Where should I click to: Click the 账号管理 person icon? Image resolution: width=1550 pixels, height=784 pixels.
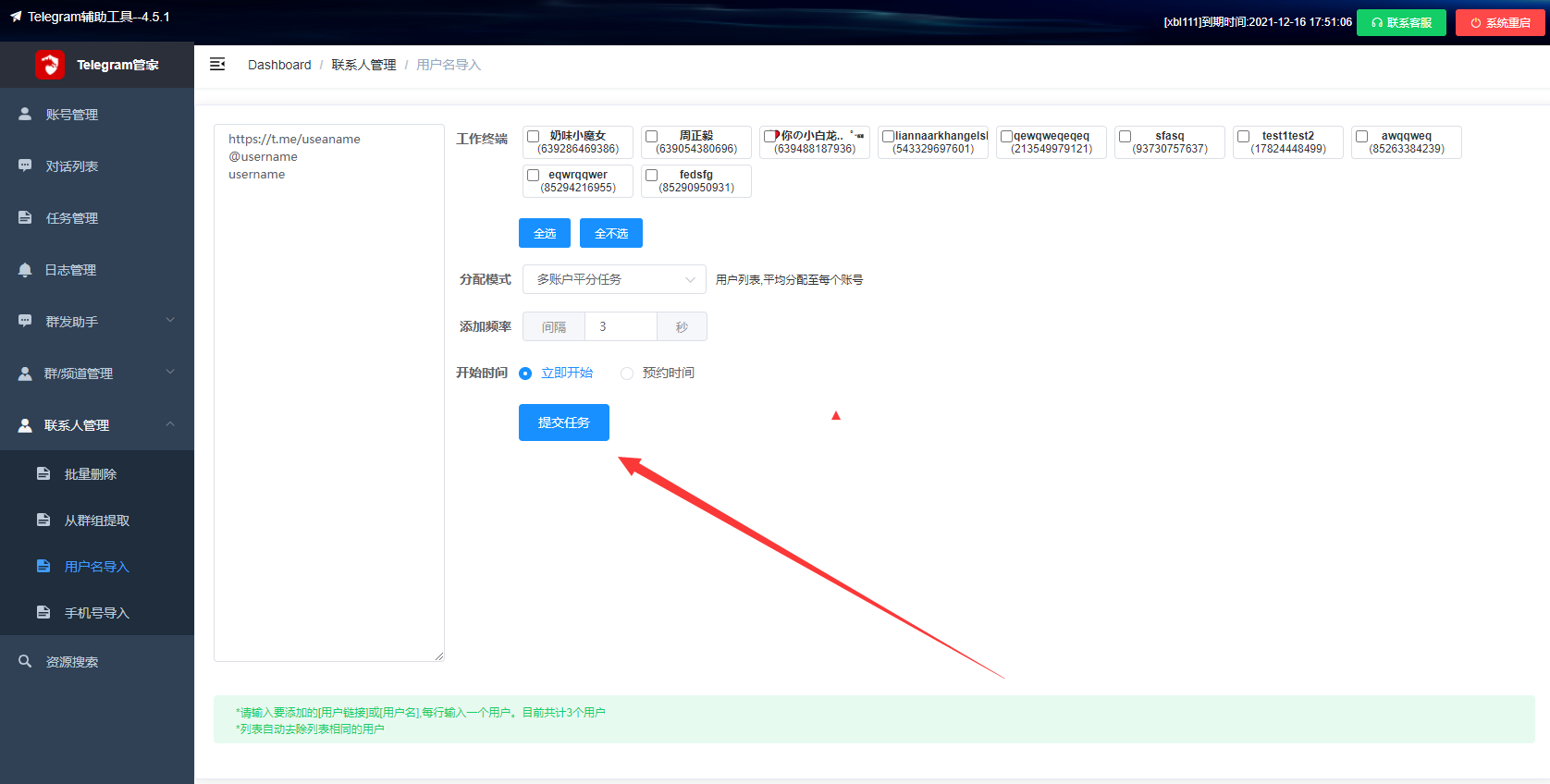coord(25,114)
